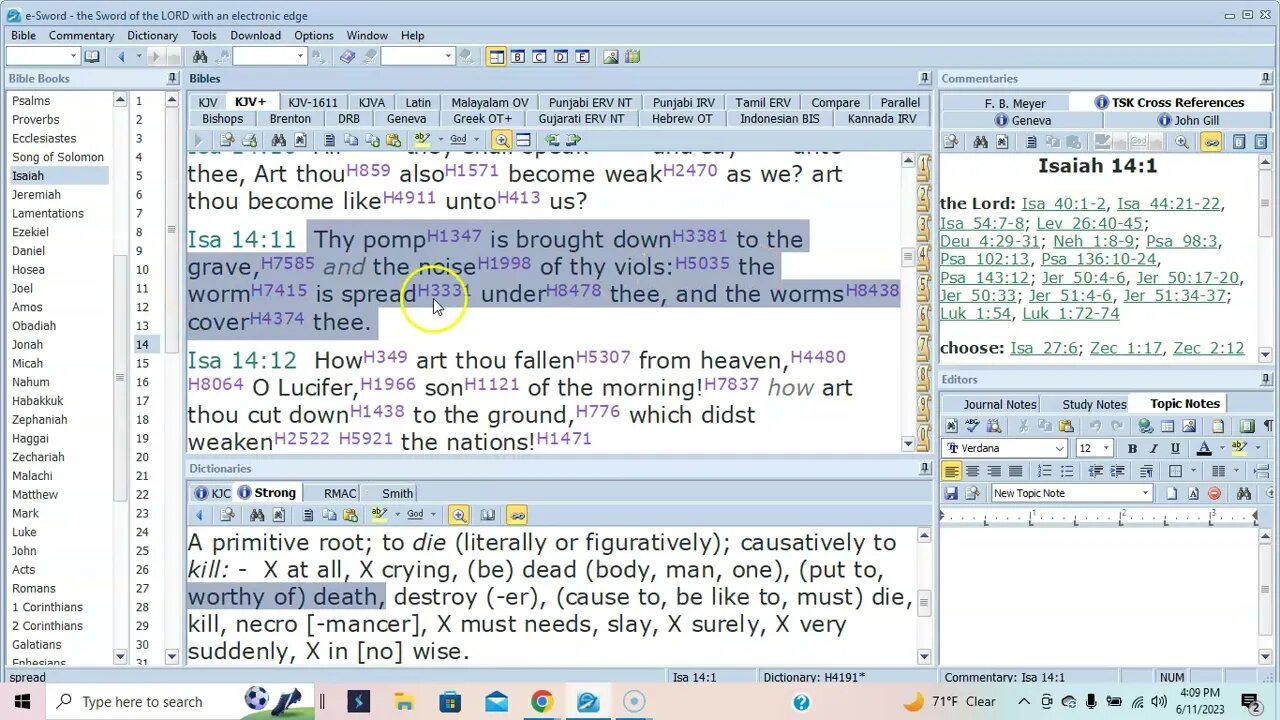
Task: Toggle bold formatting in editor
Action: click(x=1132, y=448)
